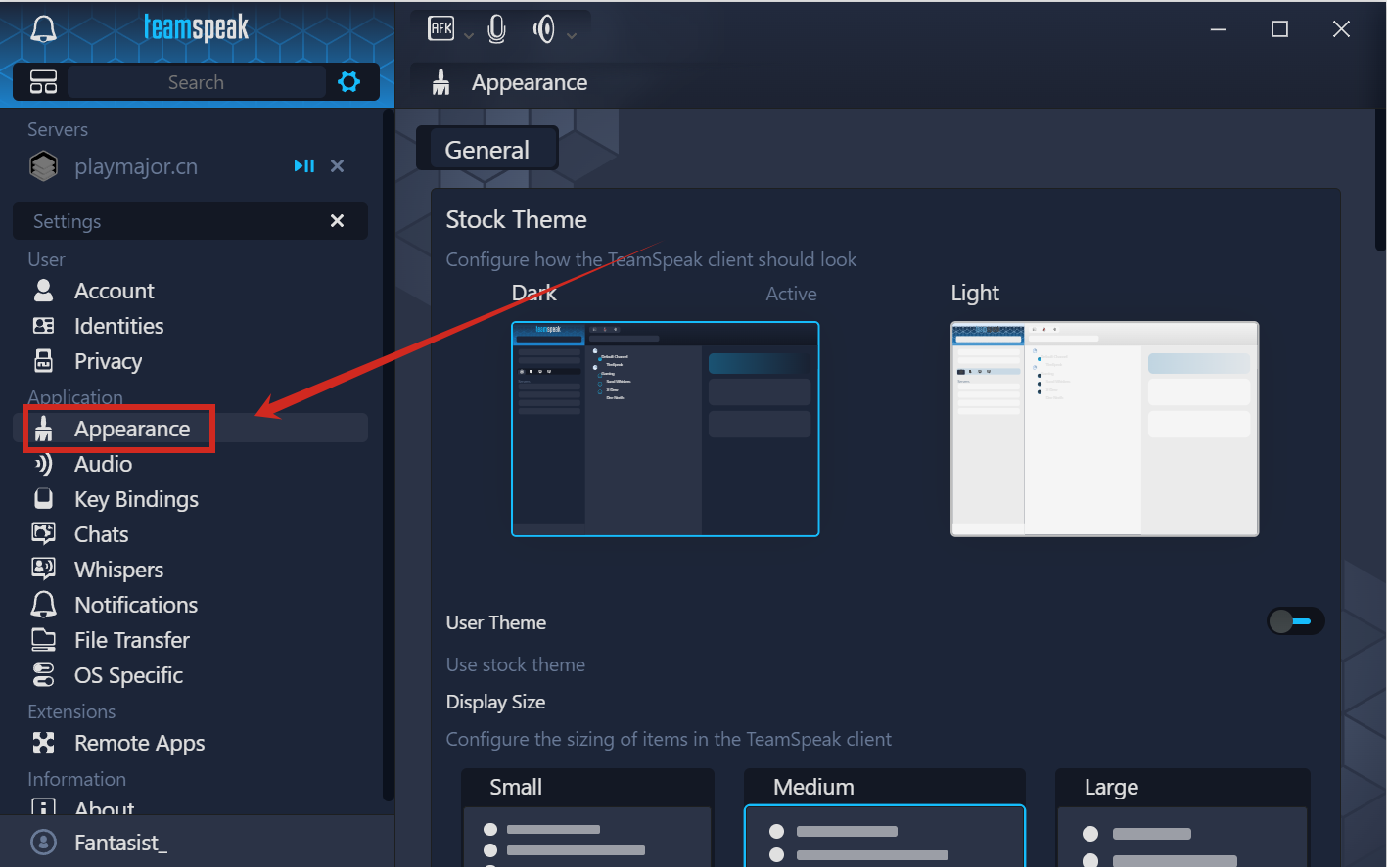Toggle connection for playmajor.cn server

pyautogui.click(x=304, y=166)
